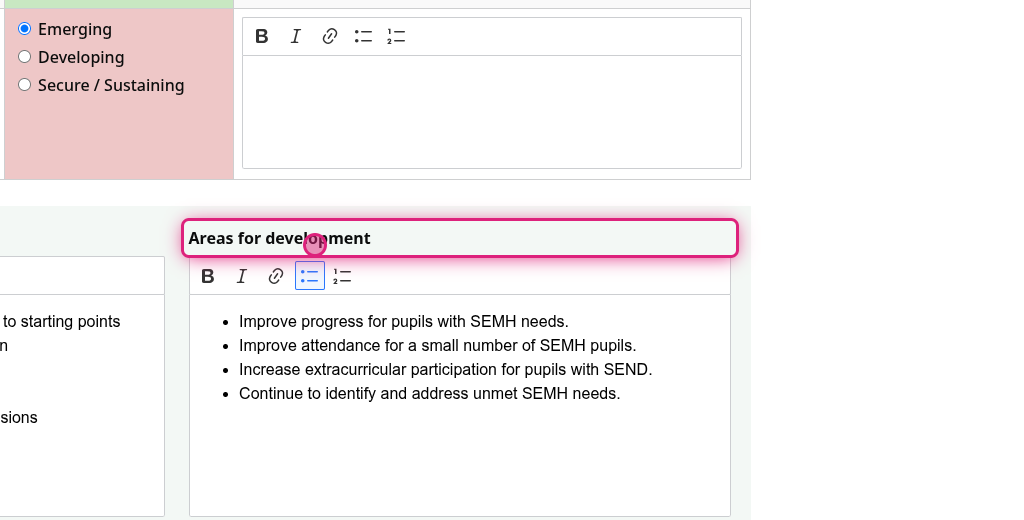Toggle italic in Areas for development editor
Image resolution: width=1024 pixels, height=520 pixels.
click(242, 276)
